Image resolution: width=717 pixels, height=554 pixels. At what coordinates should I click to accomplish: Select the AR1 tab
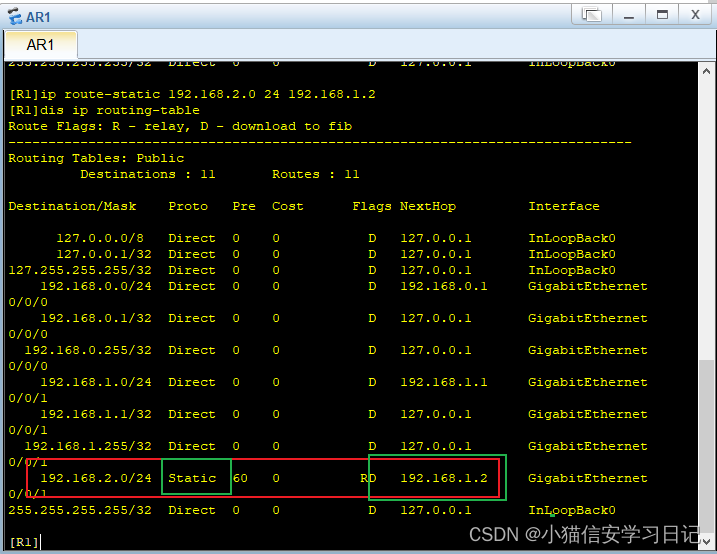[x=40, y=45]
